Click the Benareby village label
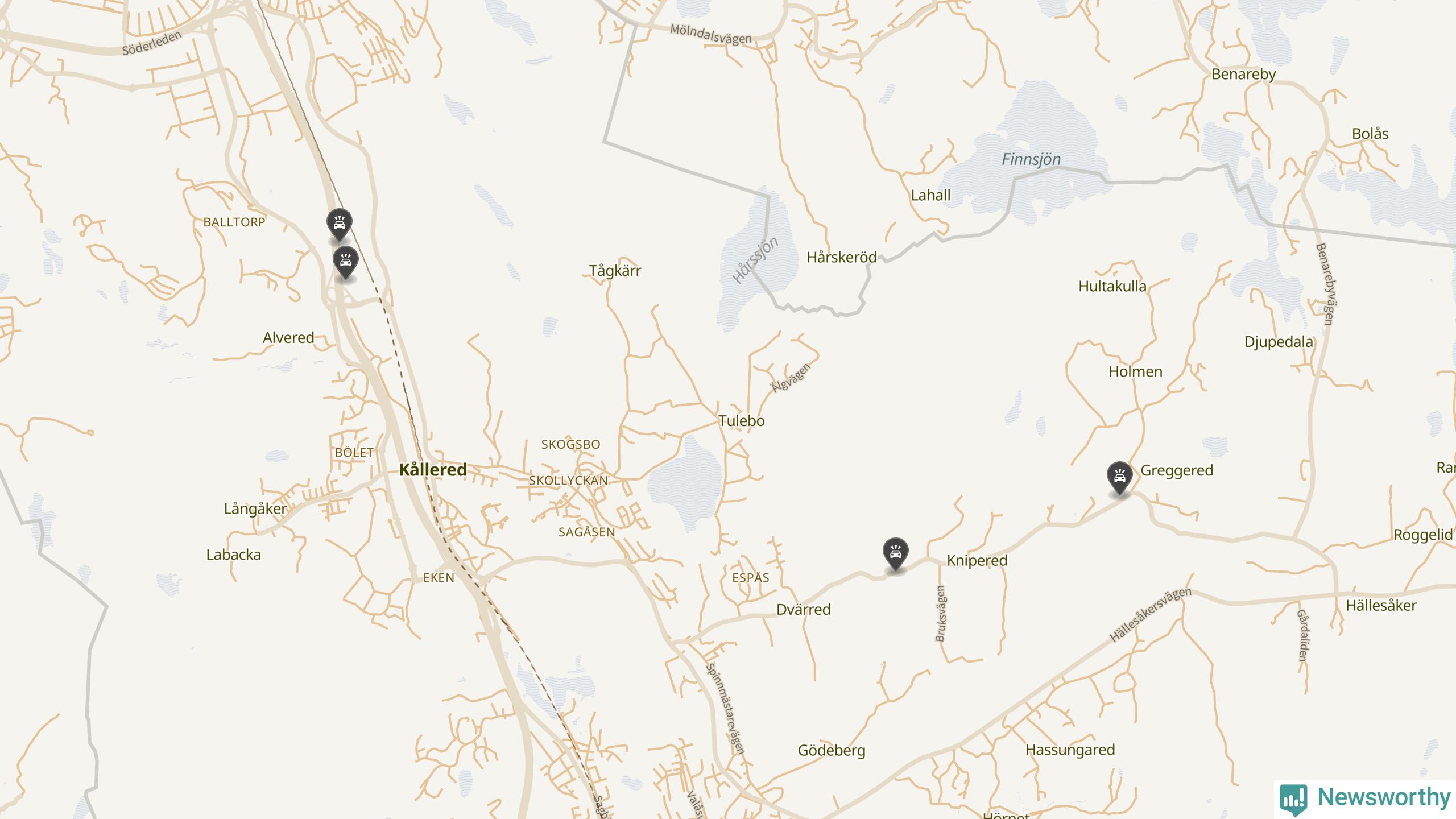The height and width of the screenshot is (819, 1456). tap(1244, 75)
